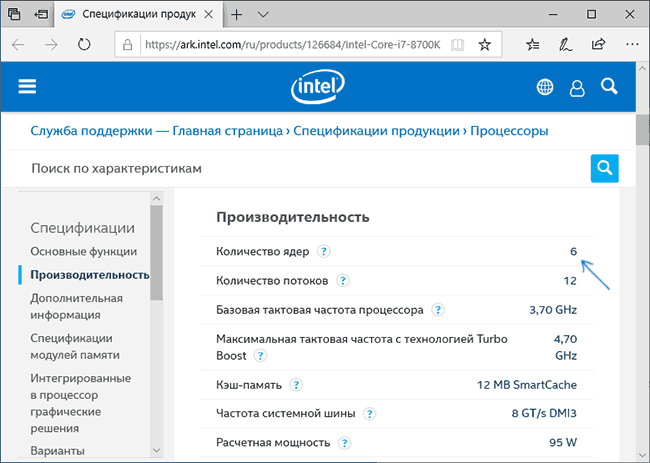The height and width of the screenshot is (463, 650).
Task: Maximize the browser window
Action: pyautogui.click(x=592, y=15)
